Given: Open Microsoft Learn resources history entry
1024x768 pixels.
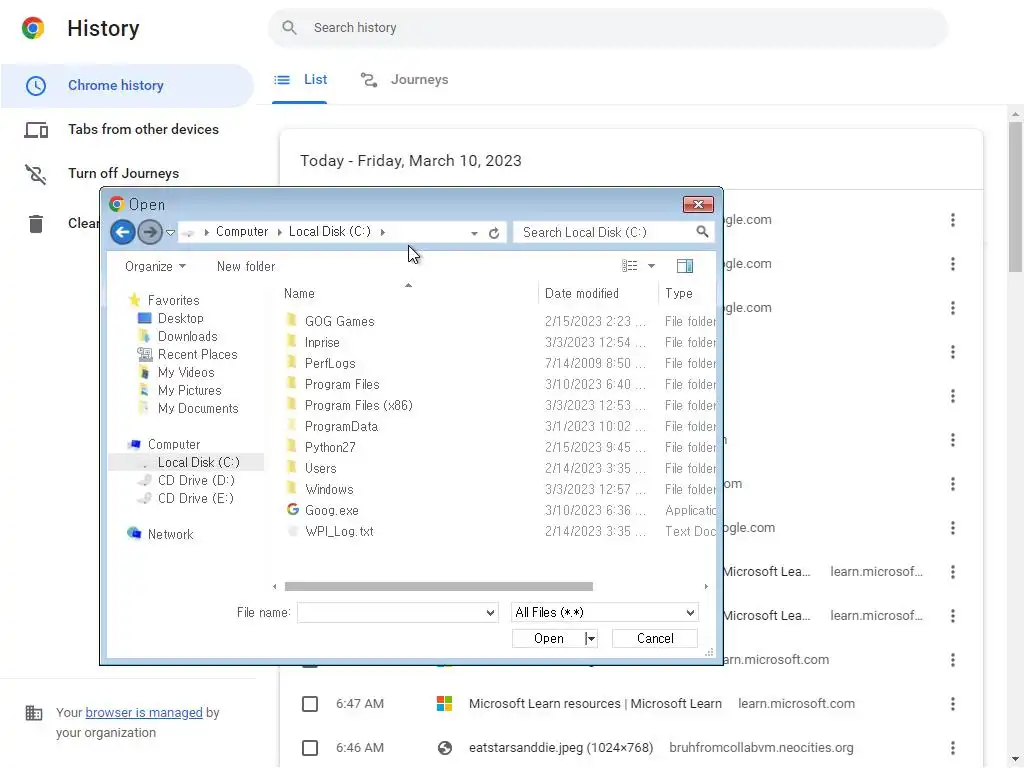Looking at the screenshot, I should click(x=595, y=703).
